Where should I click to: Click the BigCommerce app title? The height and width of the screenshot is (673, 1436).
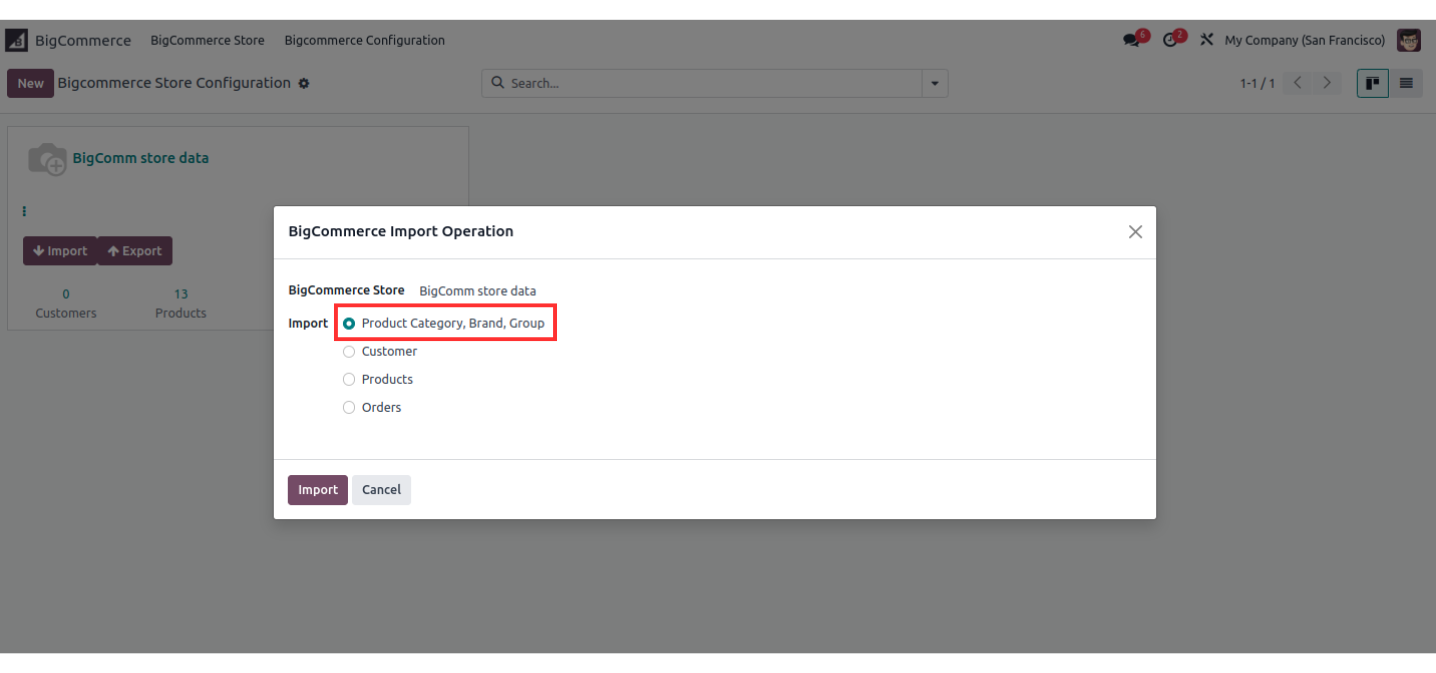coord(83,41)
